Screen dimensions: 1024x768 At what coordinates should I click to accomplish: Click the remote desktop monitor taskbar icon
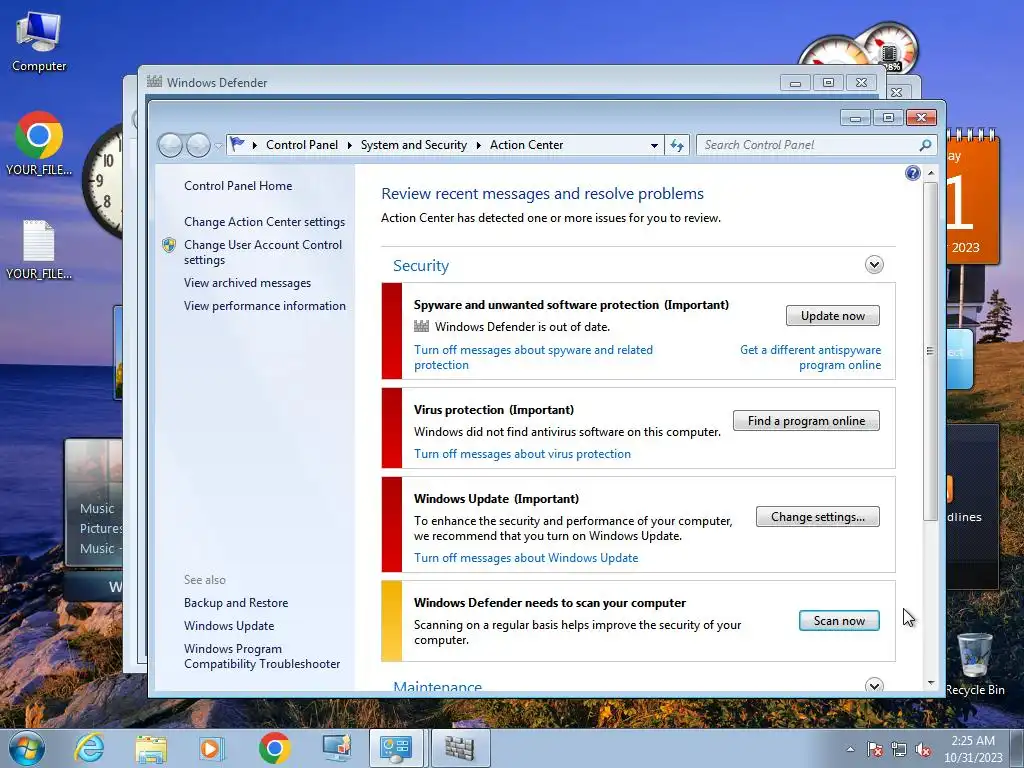[336, 748]
